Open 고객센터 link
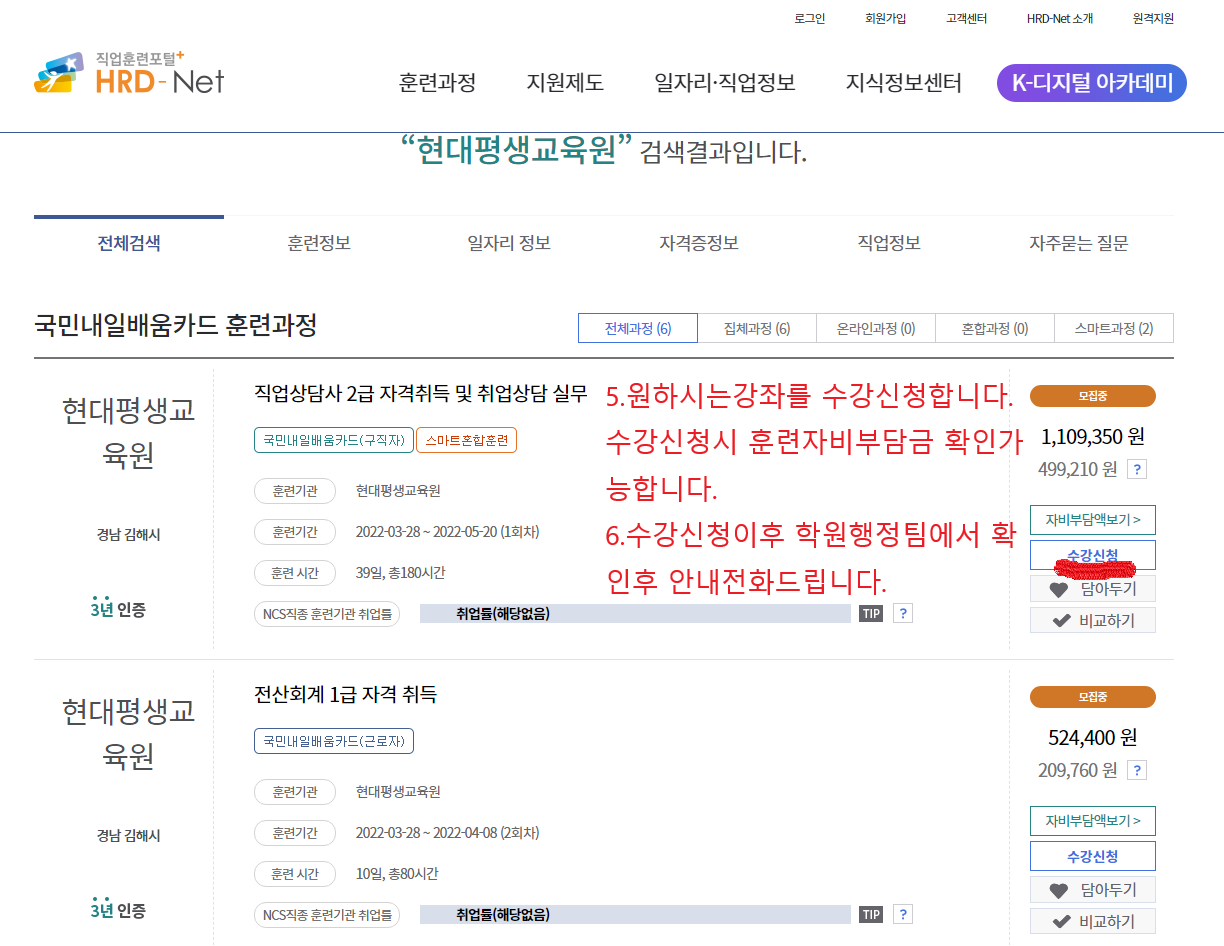 967,18
